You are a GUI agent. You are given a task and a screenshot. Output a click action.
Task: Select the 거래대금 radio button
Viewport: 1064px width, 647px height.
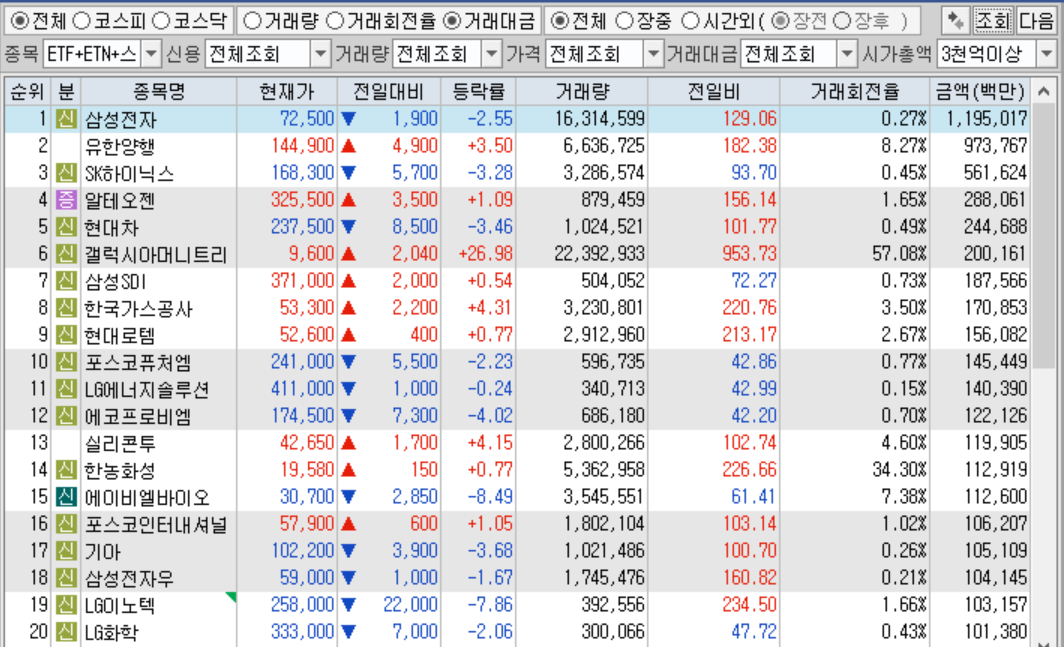[452, 21]
